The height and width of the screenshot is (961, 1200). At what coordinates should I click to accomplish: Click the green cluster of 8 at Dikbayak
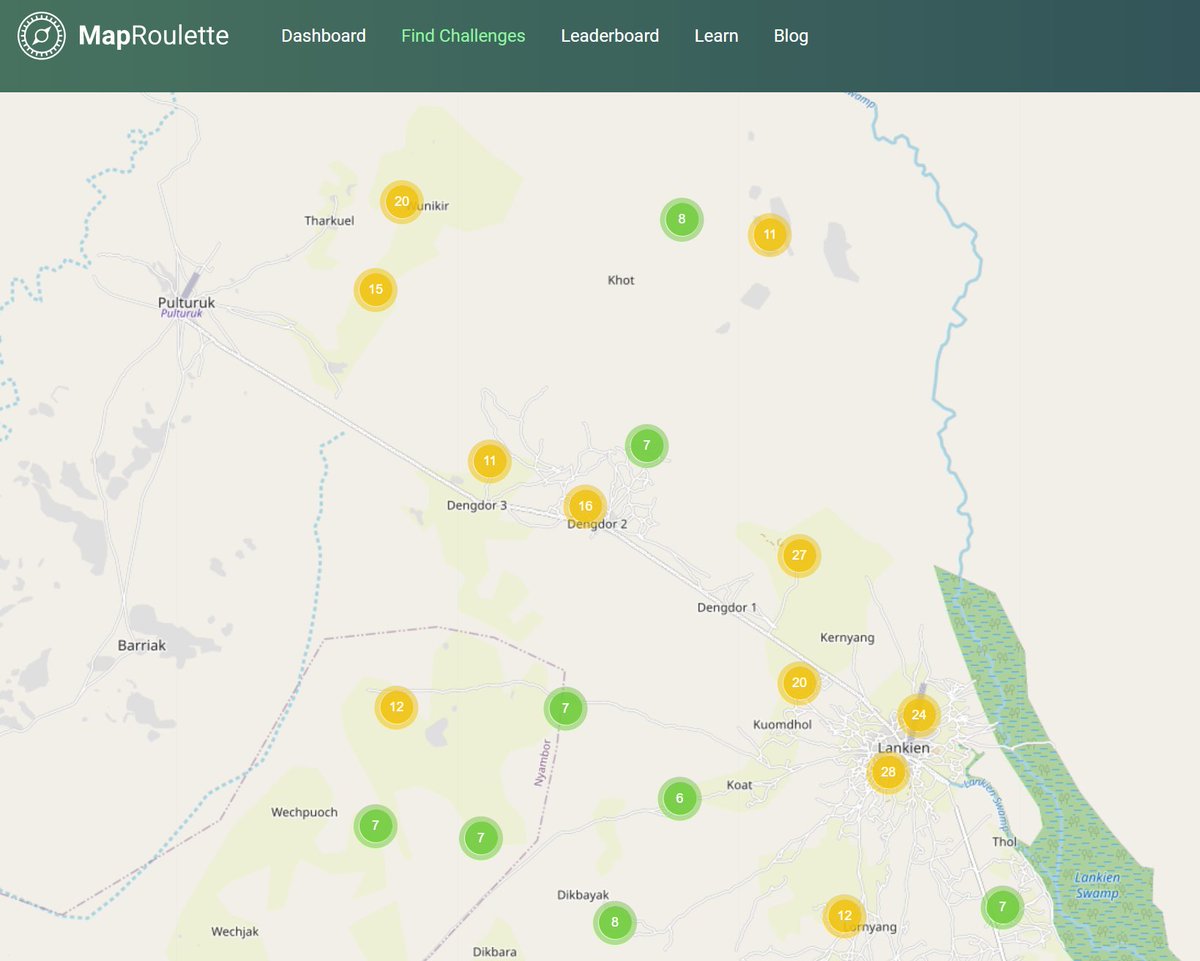614,922
